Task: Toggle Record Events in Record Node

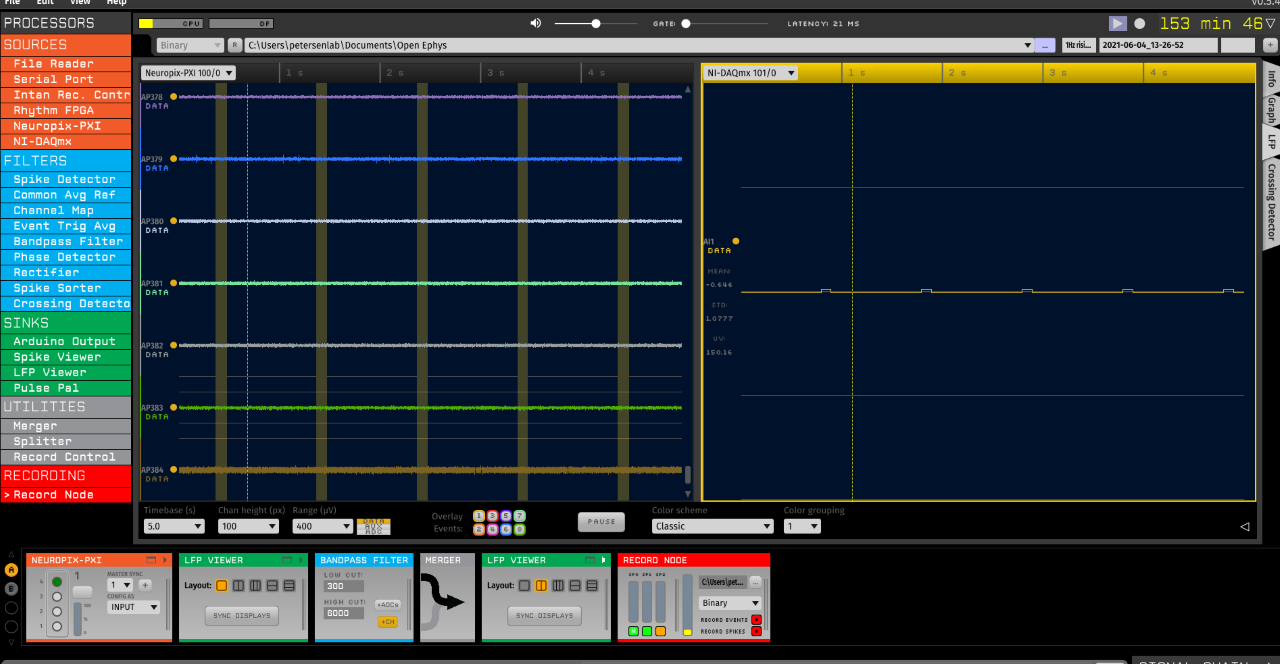Action: tap(756, 620)
